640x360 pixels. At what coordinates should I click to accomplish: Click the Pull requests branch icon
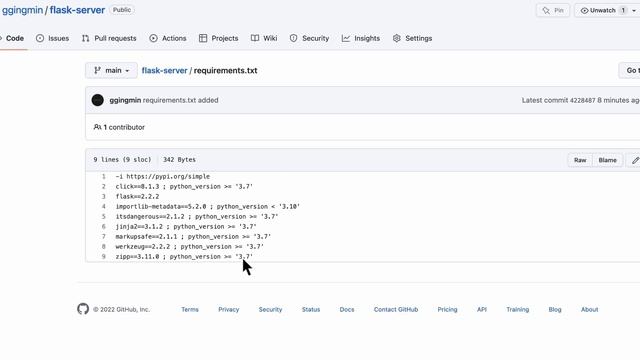coord(85,38)
